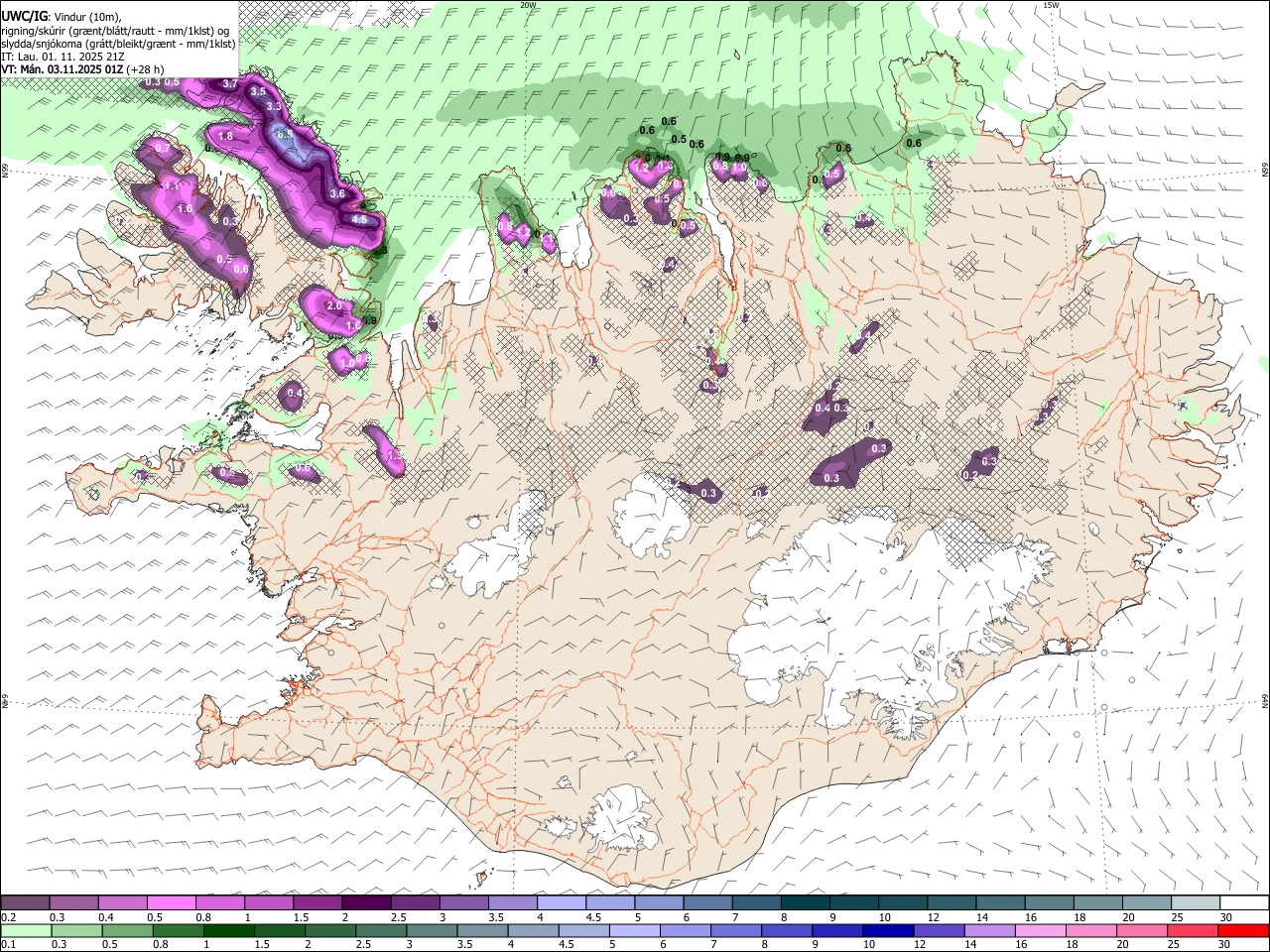Click the "IT: Lau. 01. 11. 2025 21Z" line
1270x952 pixels.
tap(63, 57)
